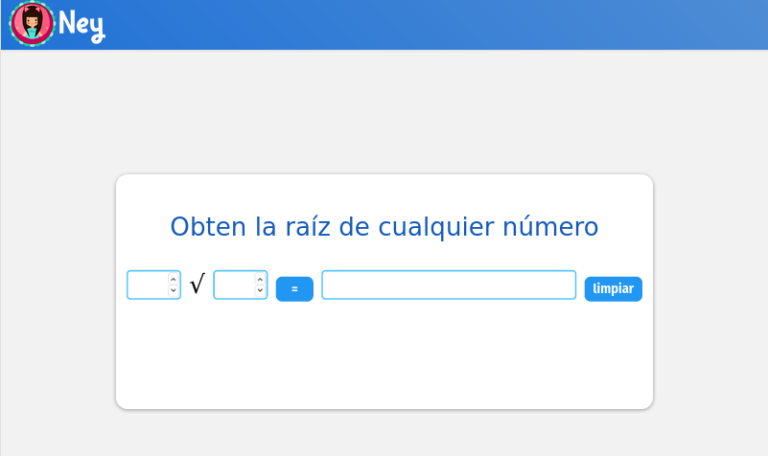768x456 pixels.
Task: Click the blank space inside the white card
Action: click(384, 360)
